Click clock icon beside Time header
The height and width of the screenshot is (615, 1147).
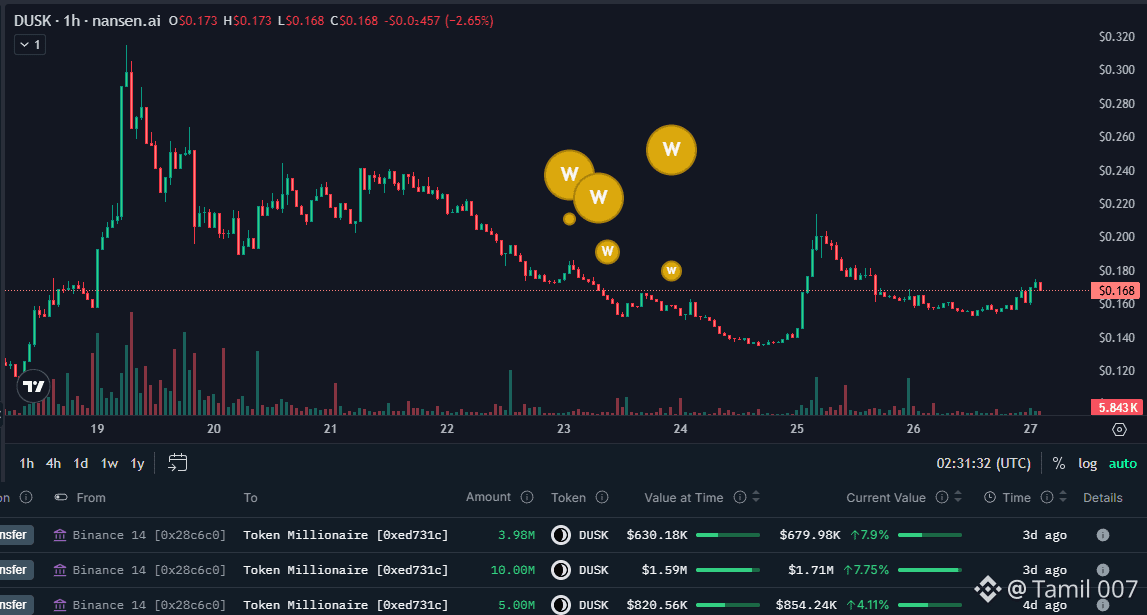tap(990, 497)
